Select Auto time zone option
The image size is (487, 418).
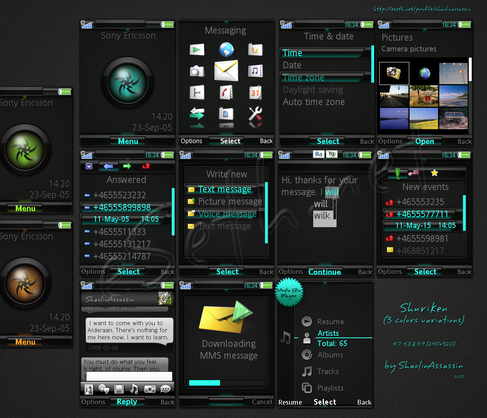[314, 102]
